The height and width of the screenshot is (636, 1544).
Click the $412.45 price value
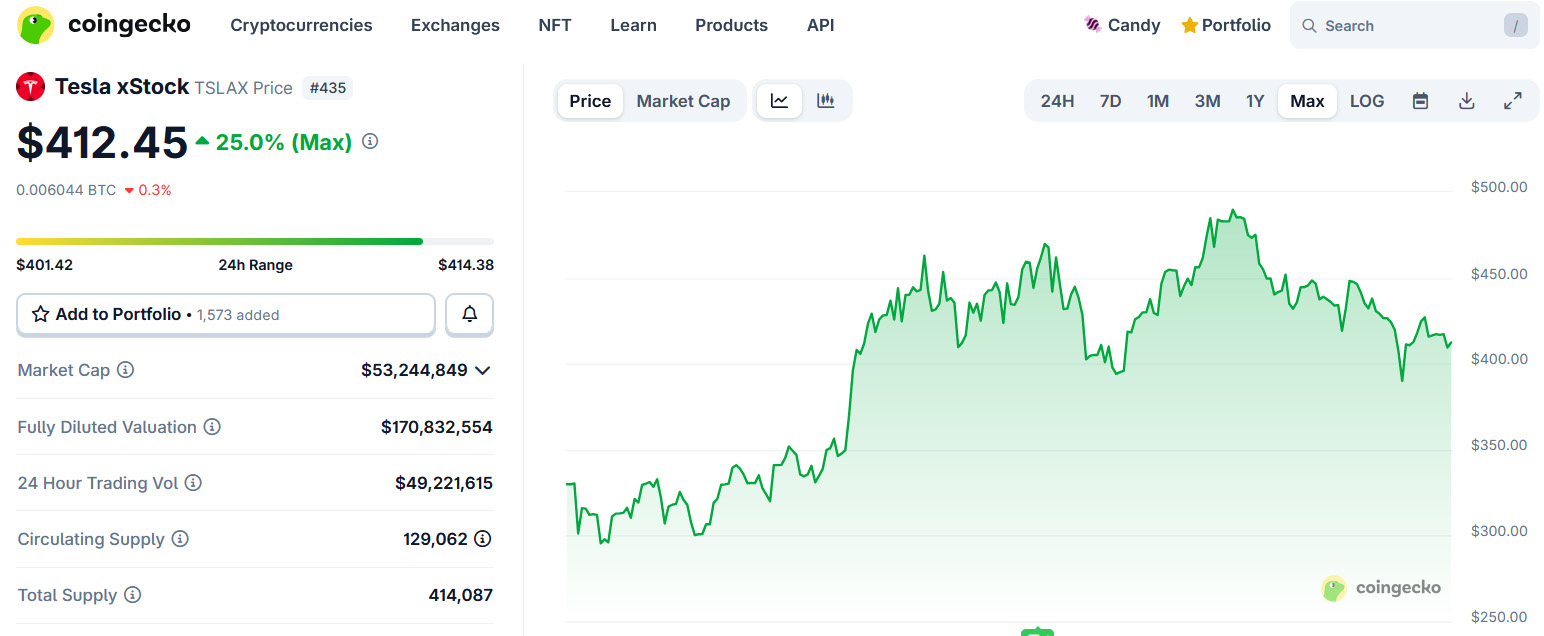tap(102, 143)
